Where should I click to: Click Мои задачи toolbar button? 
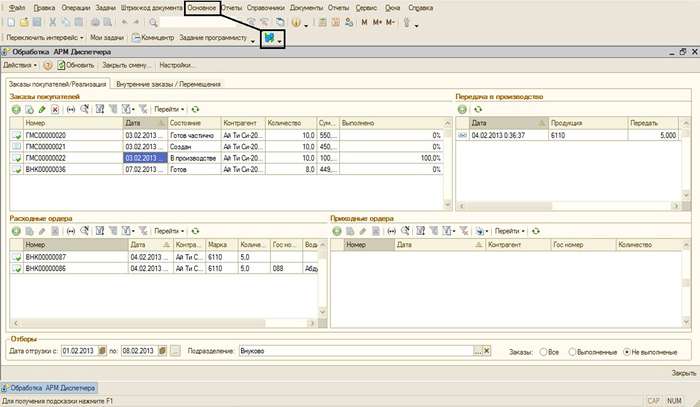point(107,38)
